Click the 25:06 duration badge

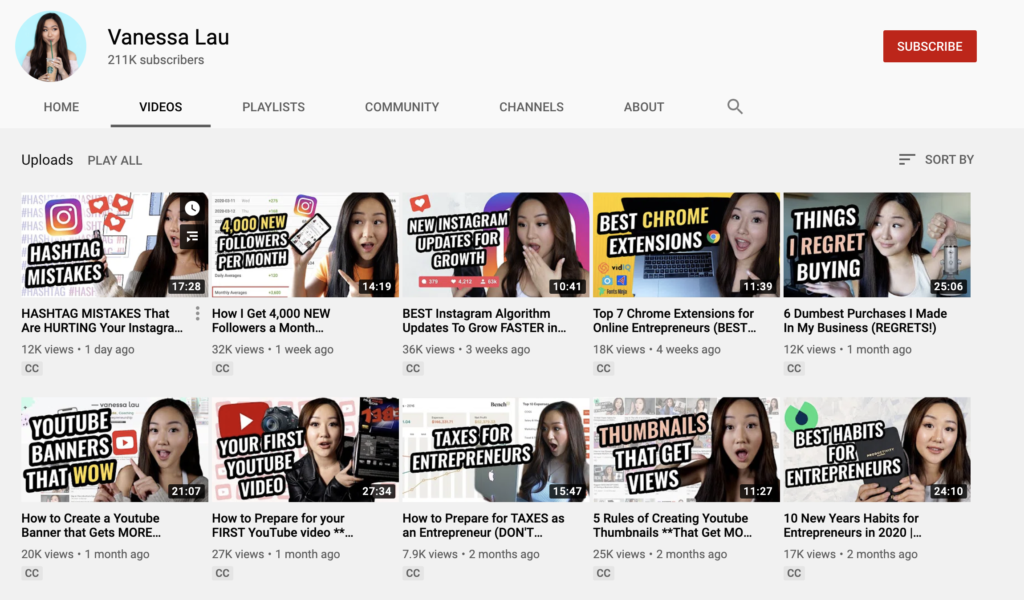click(x=948, y=287)
